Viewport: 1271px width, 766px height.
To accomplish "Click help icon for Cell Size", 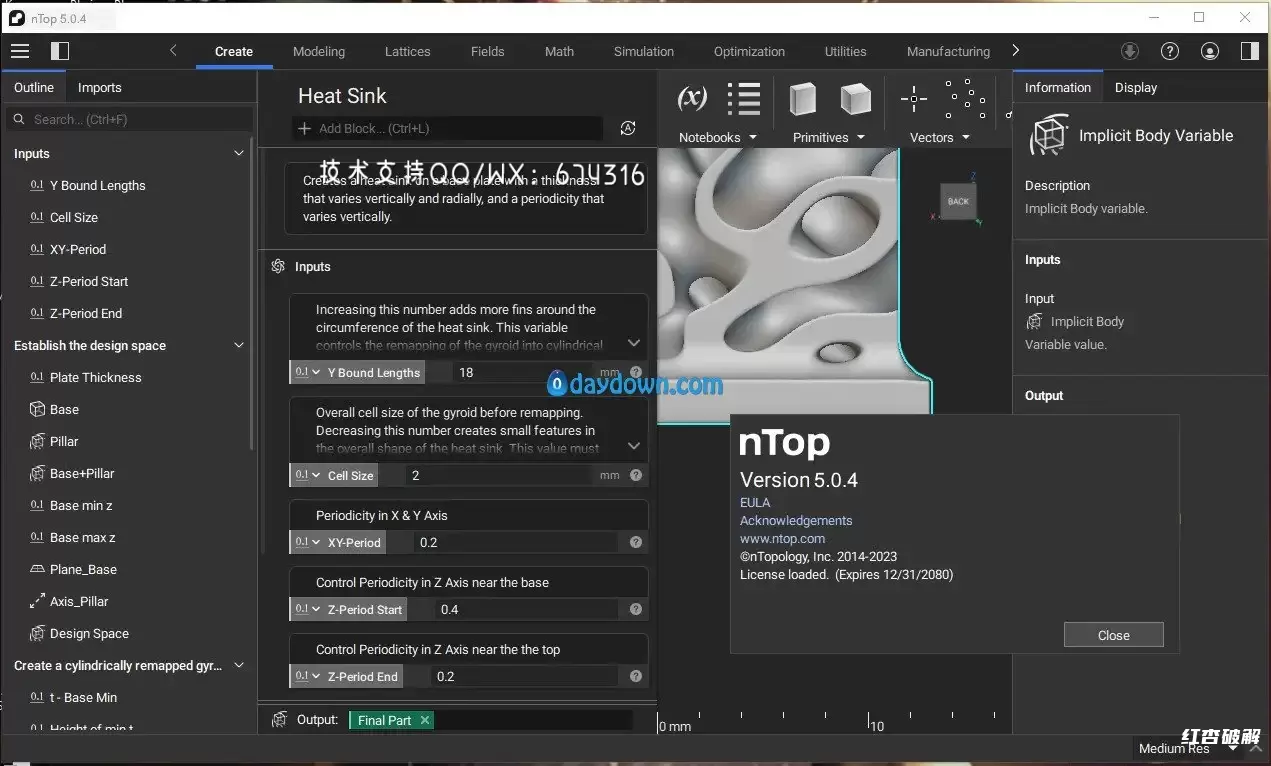I will [x=636, y=476].
